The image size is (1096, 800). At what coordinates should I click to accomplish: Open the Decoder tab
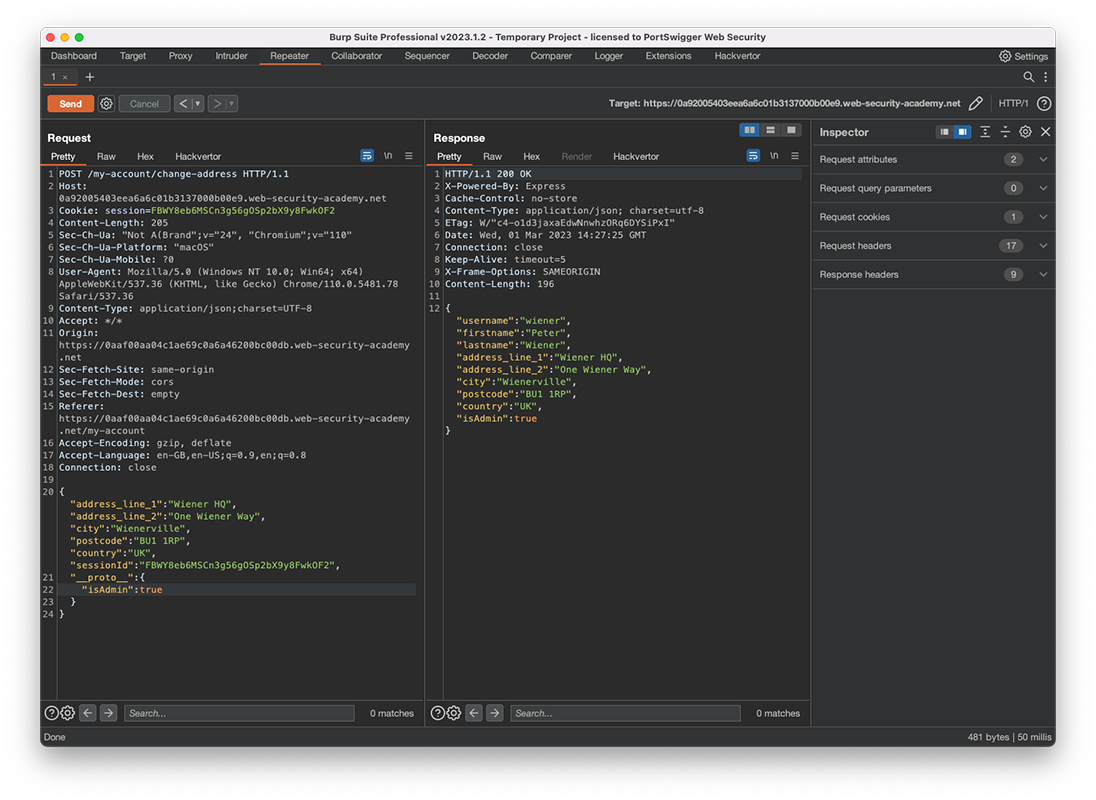point(490,56)
